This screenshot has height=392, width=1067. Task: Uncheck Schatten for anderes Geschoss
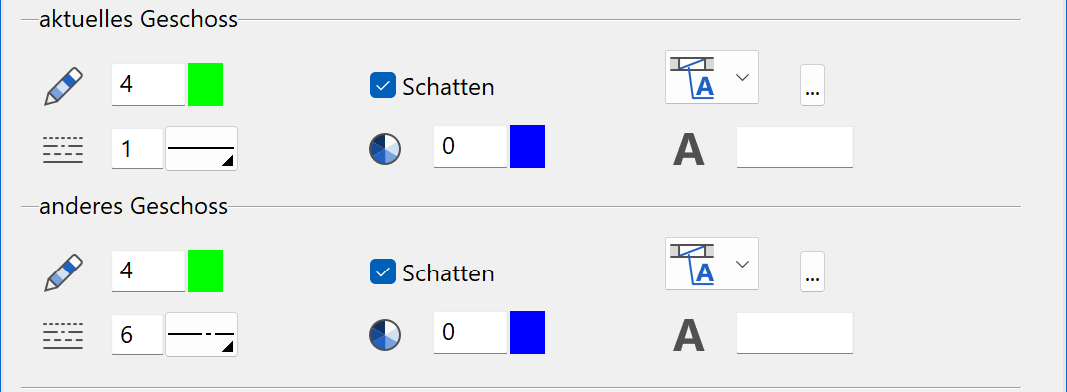[382, 272]
